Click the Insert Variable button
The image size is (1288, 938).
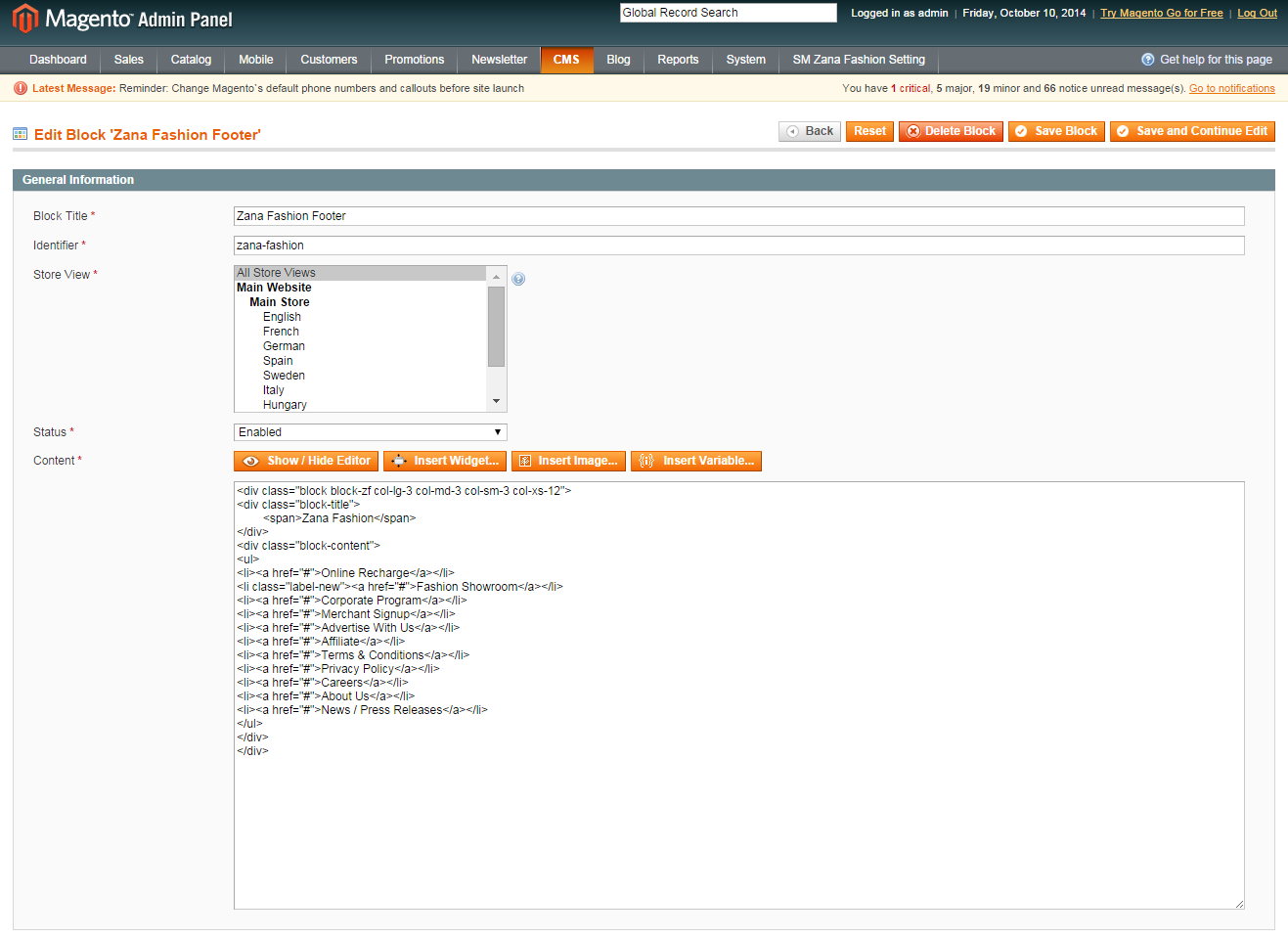(x=696, y=461)
